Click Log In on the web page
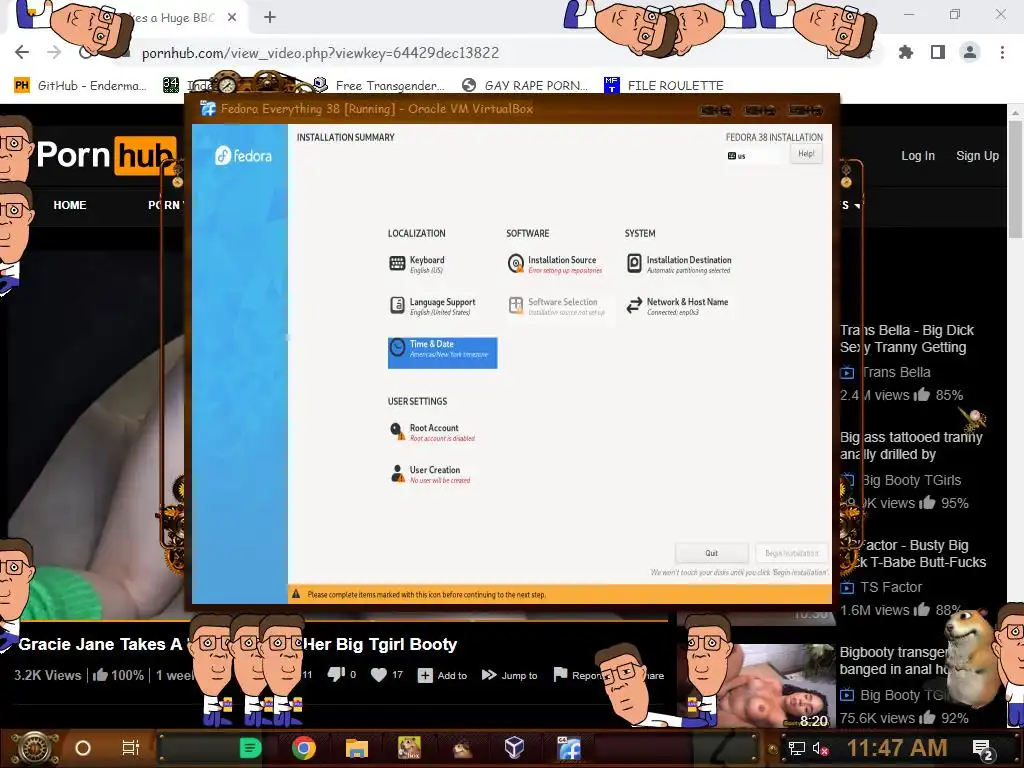The image size is (1024, 768). [x=918, y=155]
